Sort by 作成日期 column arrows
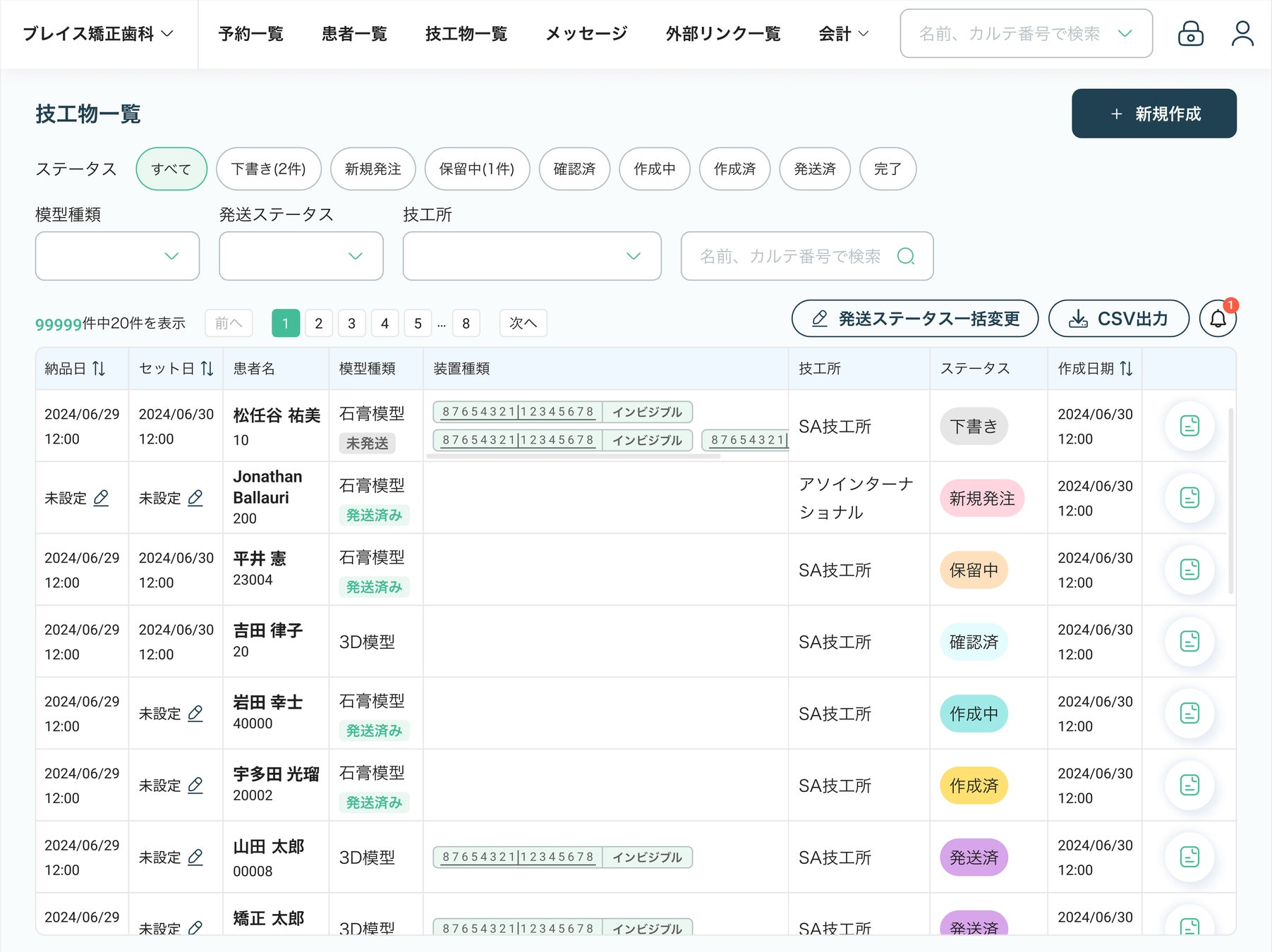The image size is (1272, 952). (x=1126, y=368)
